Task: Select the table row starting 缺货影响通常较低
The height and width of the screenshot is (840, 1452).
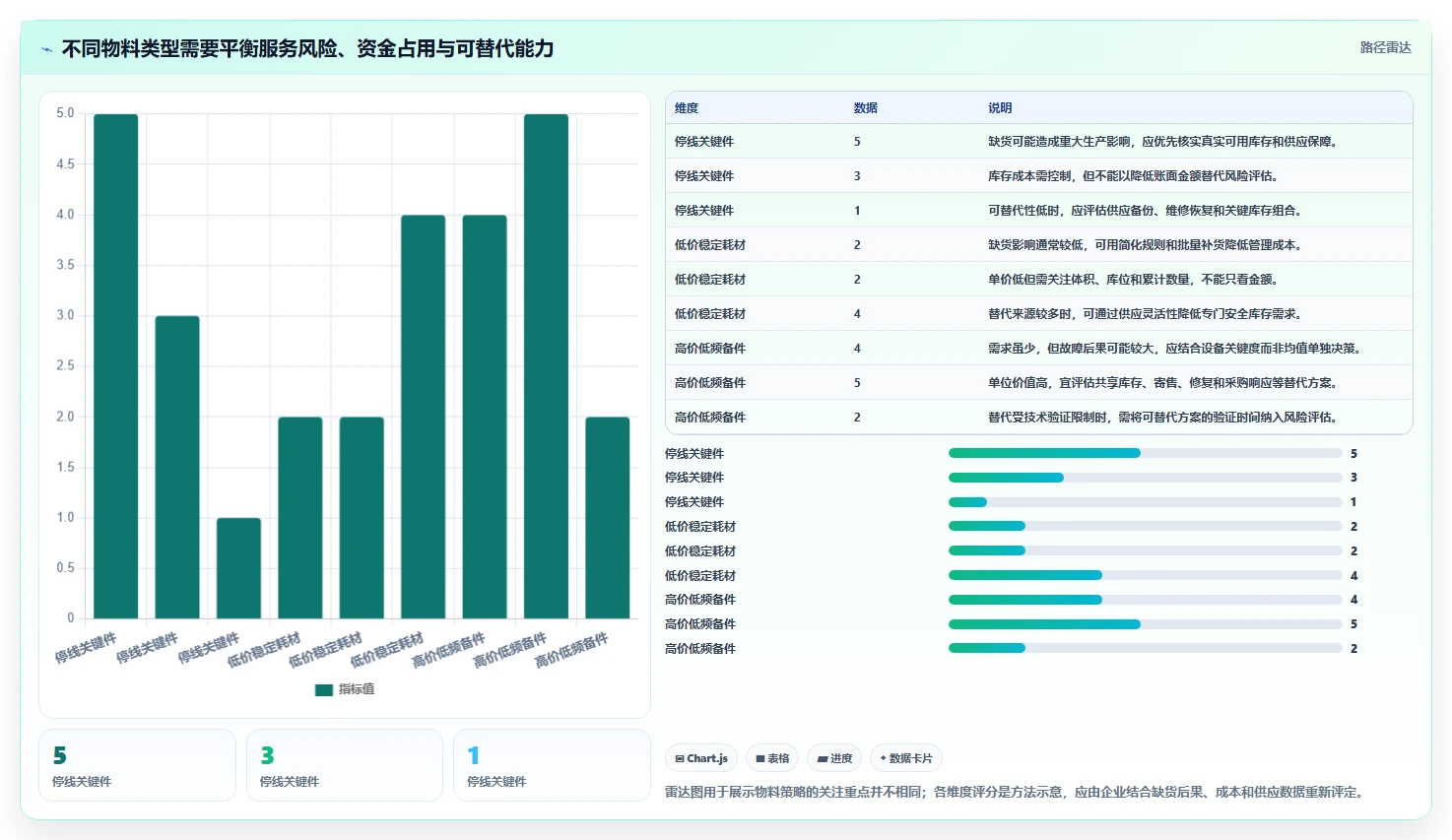Action: click(1039, 245)
